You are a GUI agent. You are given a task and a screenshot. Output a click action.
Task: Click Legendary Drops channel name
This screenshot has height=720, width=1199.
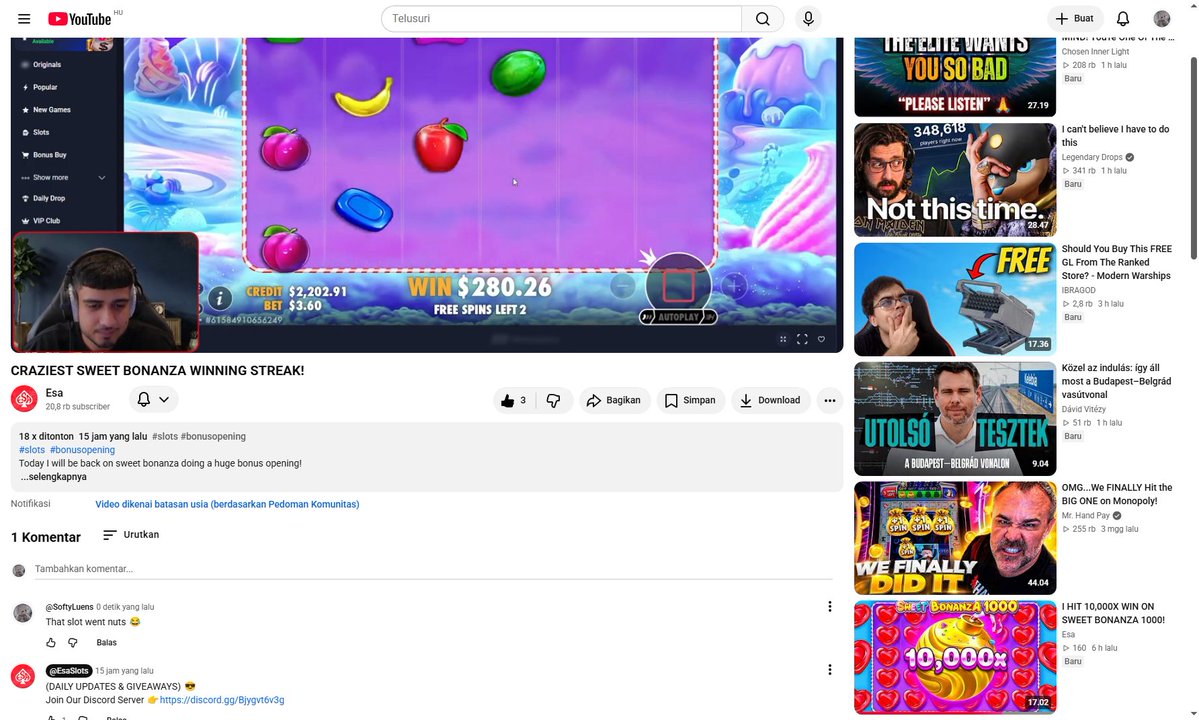pyautogui.click(x=1092, y=157)
